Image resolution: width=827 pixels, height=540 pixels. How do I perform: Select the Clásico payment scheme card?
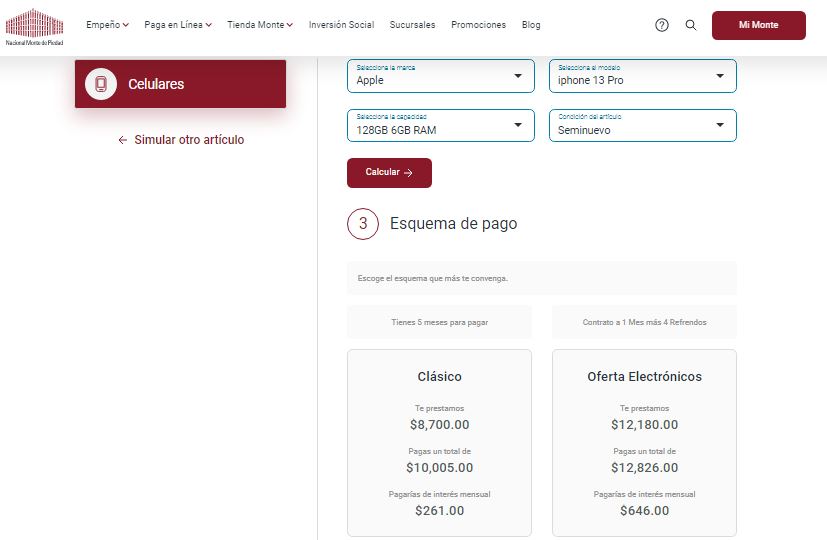click(439, 442)
